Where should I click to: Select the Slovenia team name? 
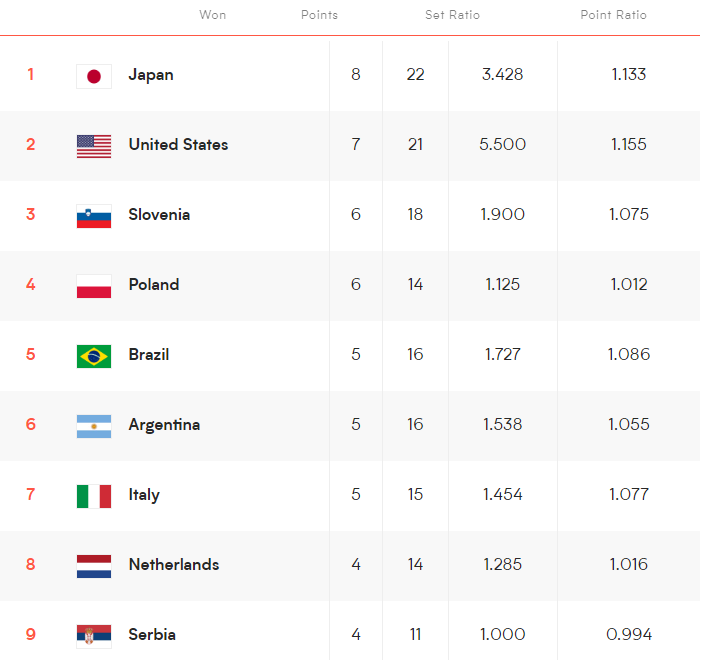click(x=159, y=215)
